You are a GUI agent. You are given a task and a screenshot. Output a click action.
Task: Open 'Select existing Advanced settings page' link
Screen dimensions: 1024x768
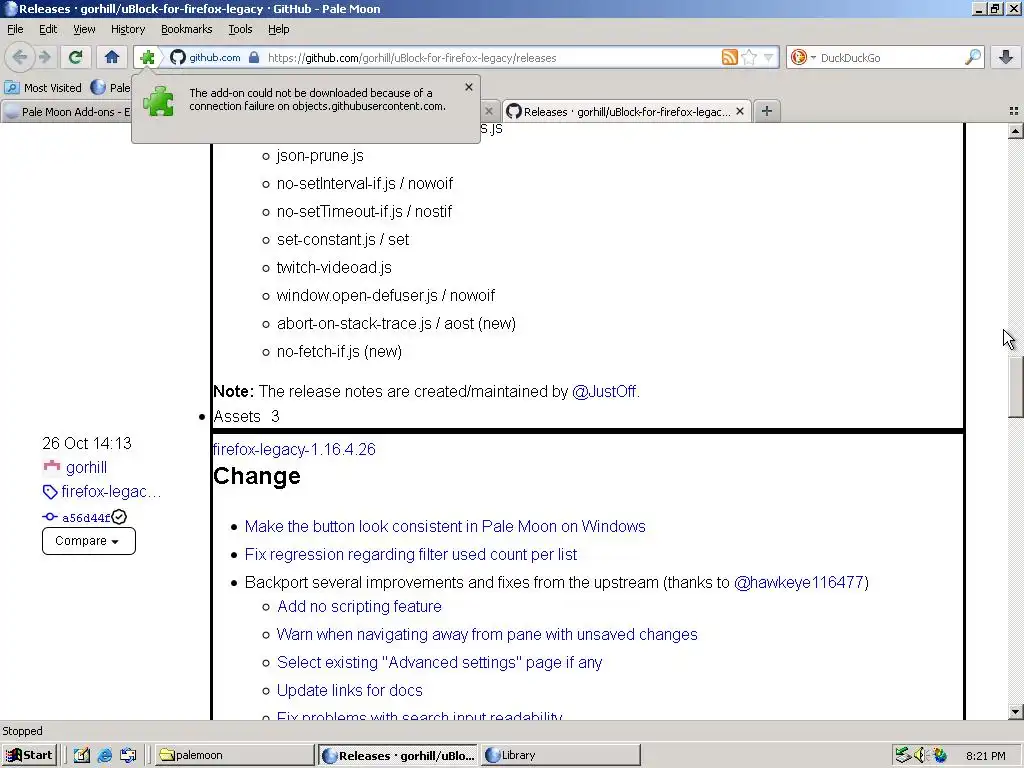click(x=440, y=663)
